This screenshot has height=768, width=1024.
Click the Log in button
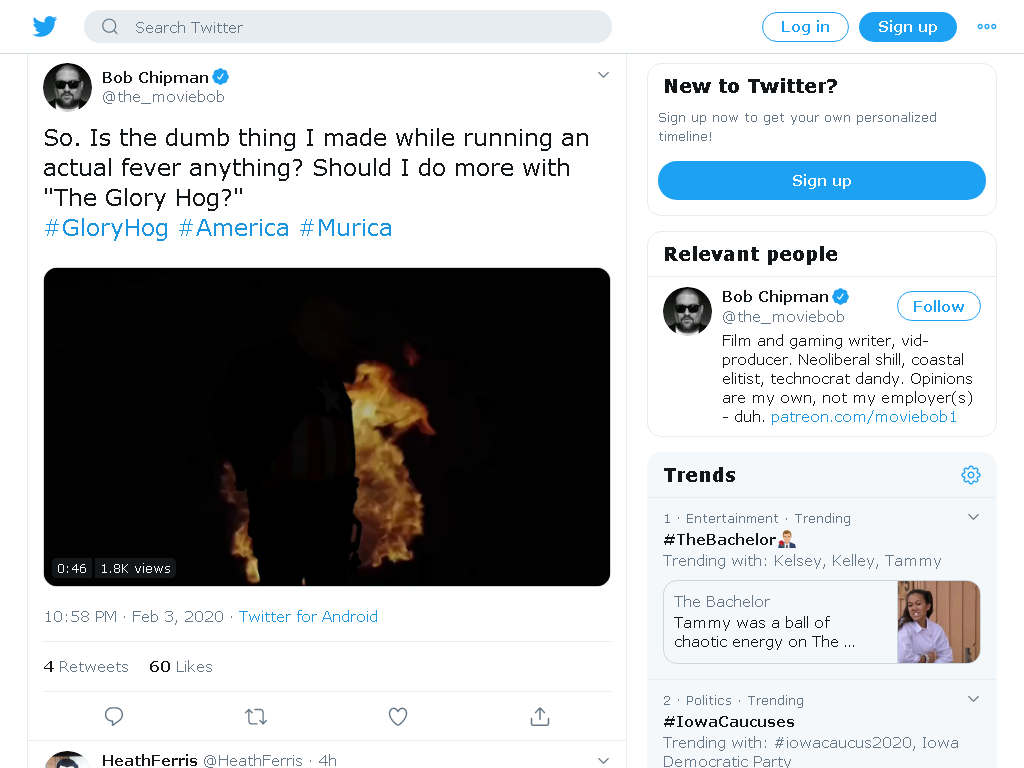pos(805,27)
